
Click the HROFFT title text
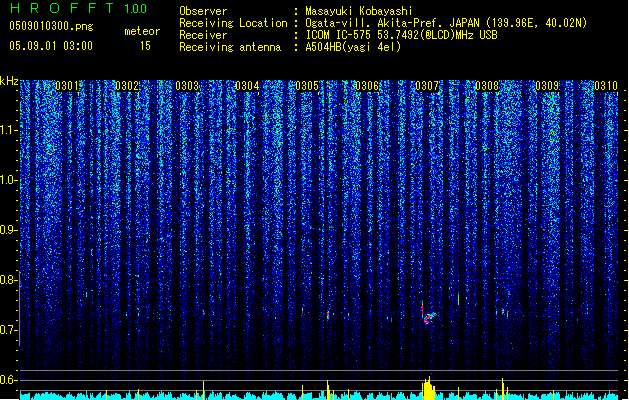pos(63,8)
